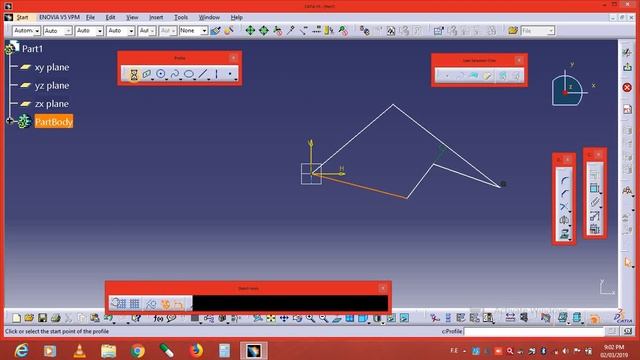This screenshot has height=360, width=640.
Task: Click the Print icon on bottom toolbar
Action: [x=56, y=318]
